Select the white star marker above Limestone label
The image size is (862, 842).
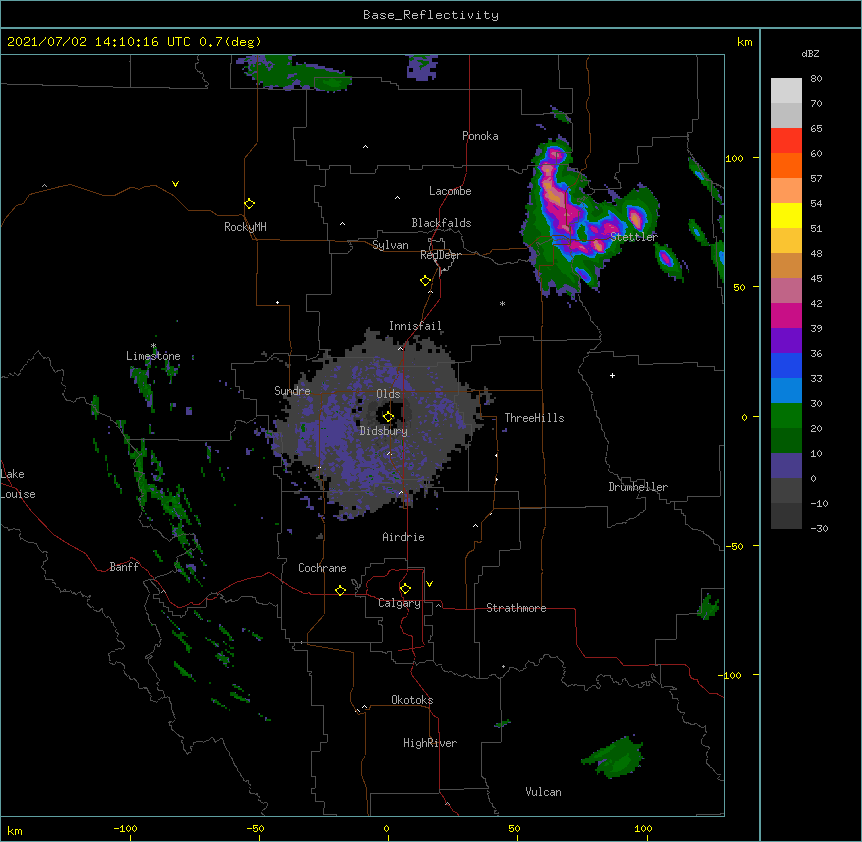[154, 346]
